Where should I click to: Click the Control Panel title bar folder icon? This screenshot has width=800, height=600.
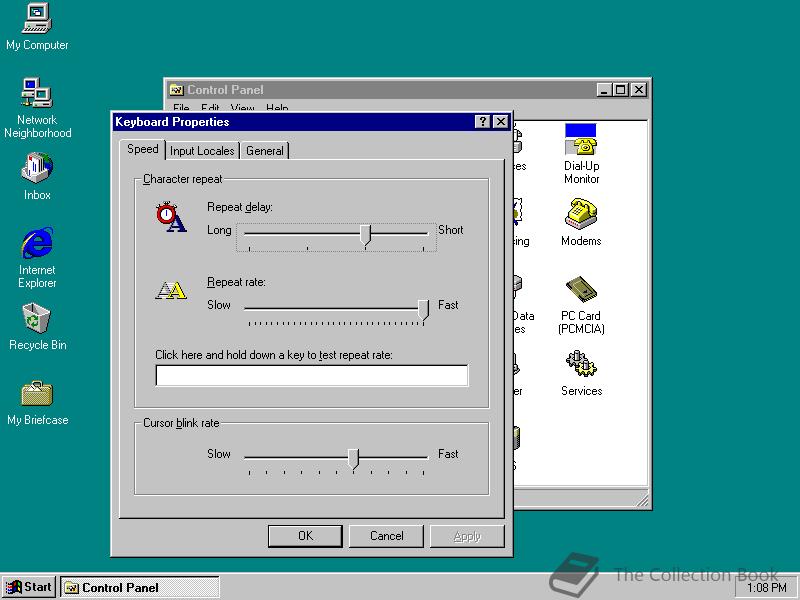(177, 90)
